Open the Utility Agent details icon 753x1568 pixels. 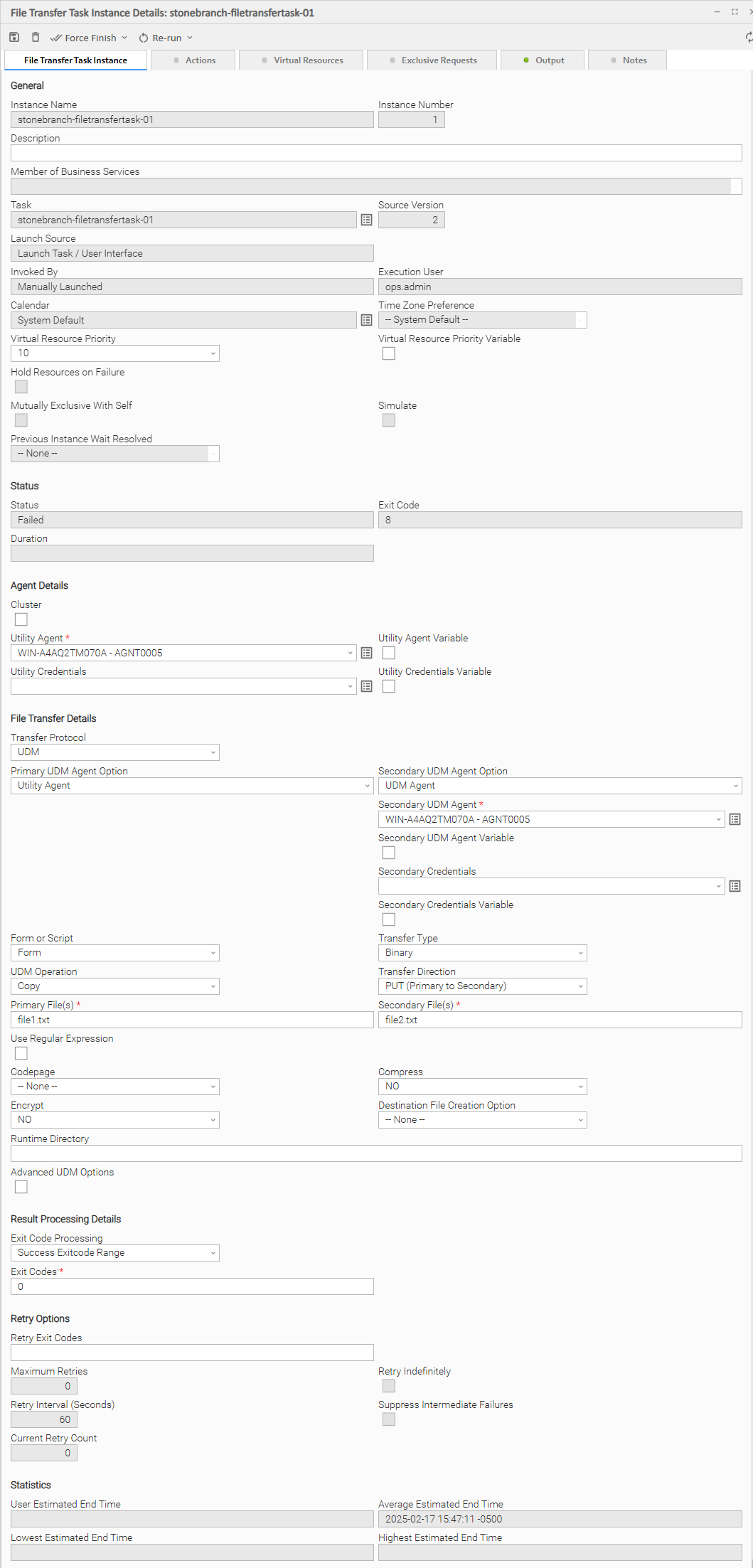pyautogui.click(x=367, y=653)
